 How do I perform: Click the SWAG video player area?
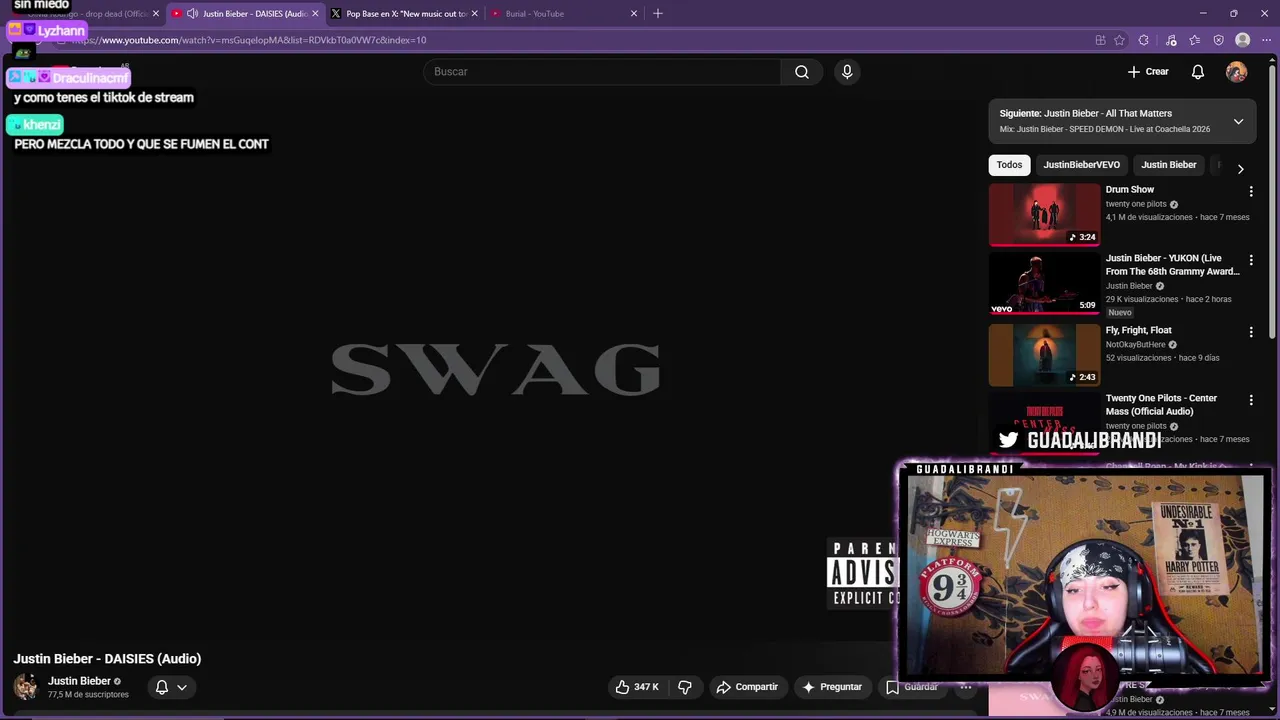coord(495,368)
